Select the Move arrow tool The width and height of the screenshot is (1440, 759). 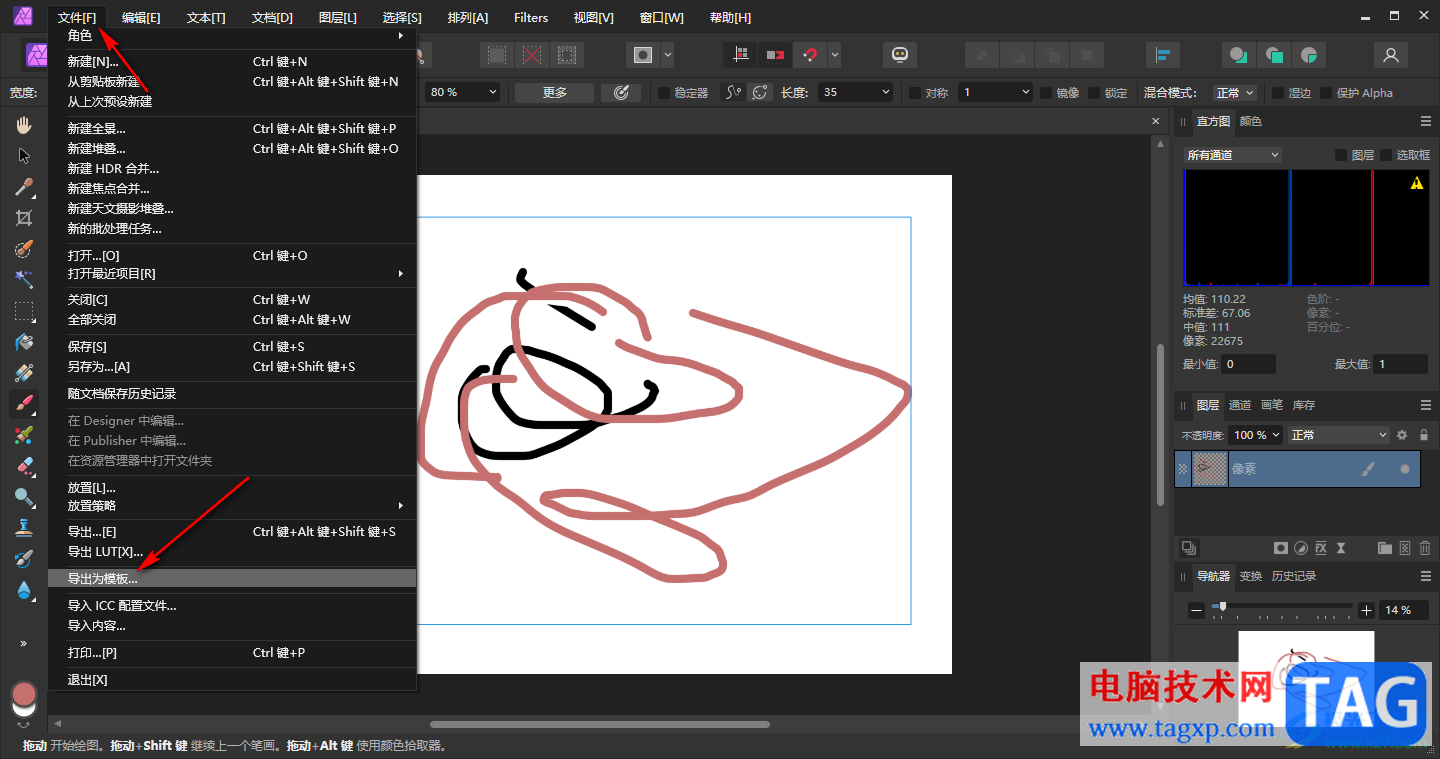pyautogui.click(x=24, y=156)
